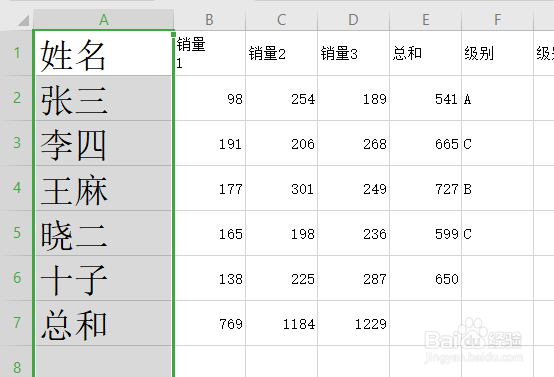554x377 pixels.
Task: Click total cell showing 1184
Action: click(x=282, y=323)
